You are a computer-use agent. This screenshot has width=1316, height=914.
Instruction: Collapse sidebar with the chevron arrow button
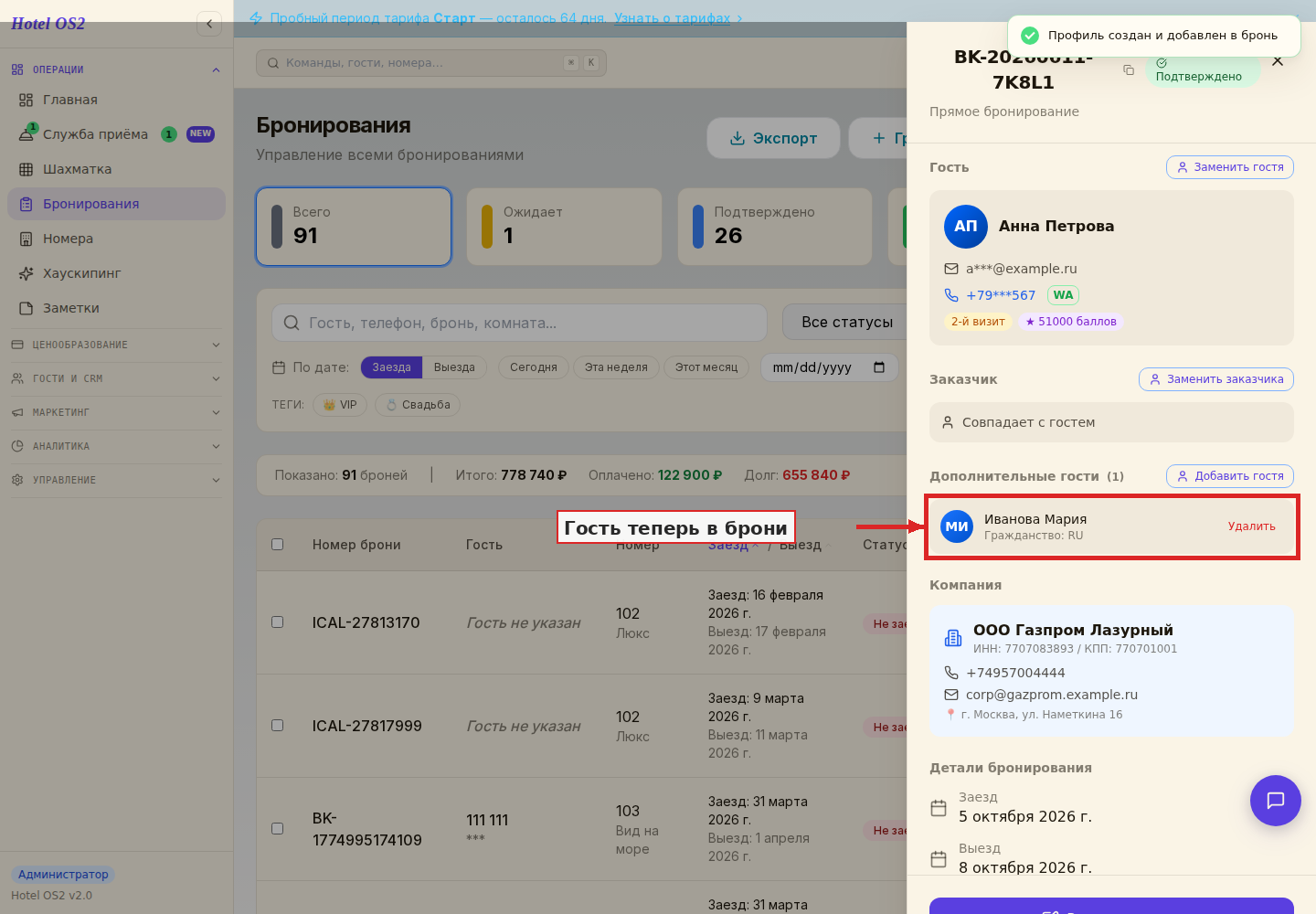click(x=209, y=24)
